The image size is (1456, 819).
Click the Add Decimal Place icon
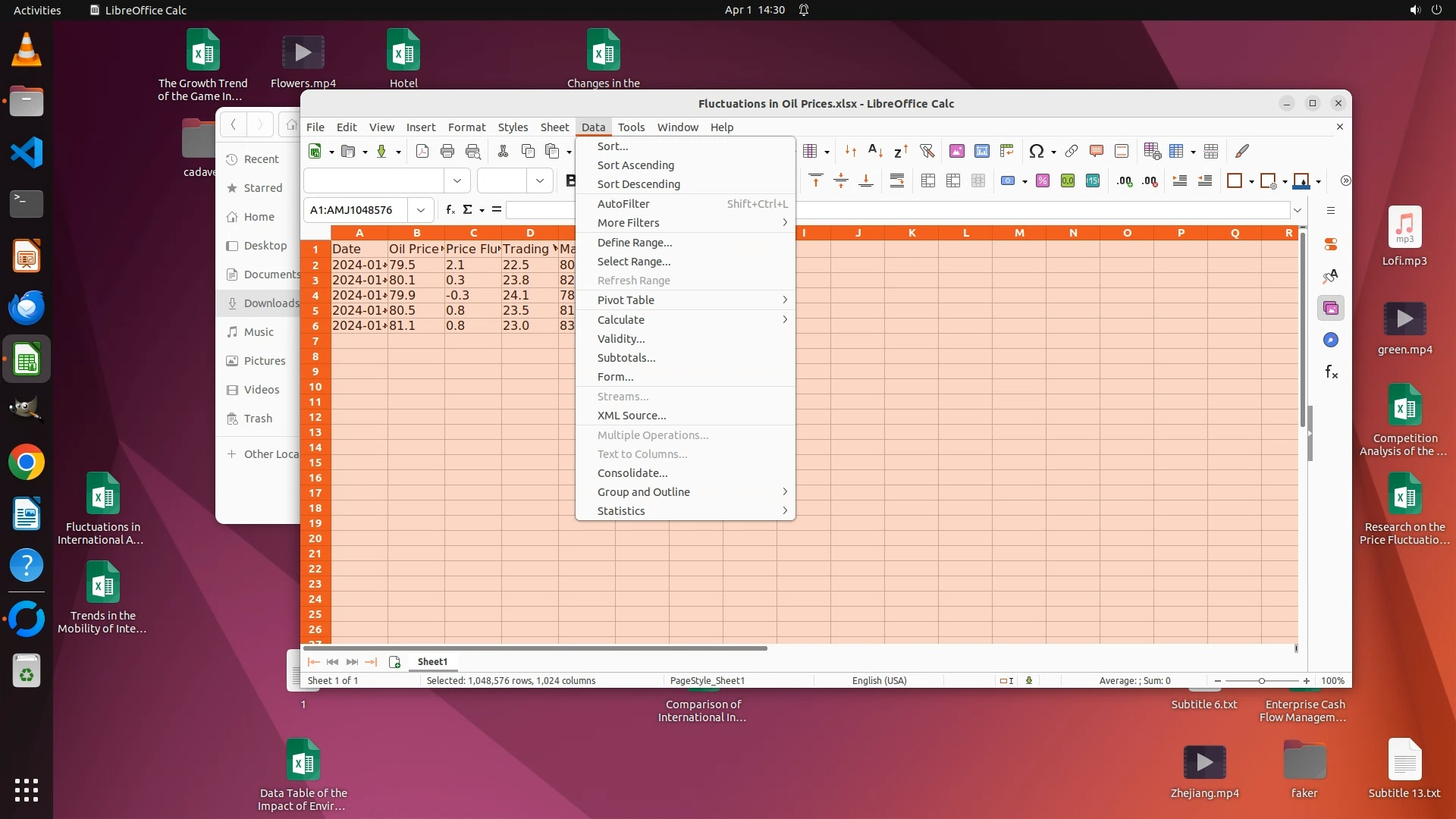tap(1125, 180)
